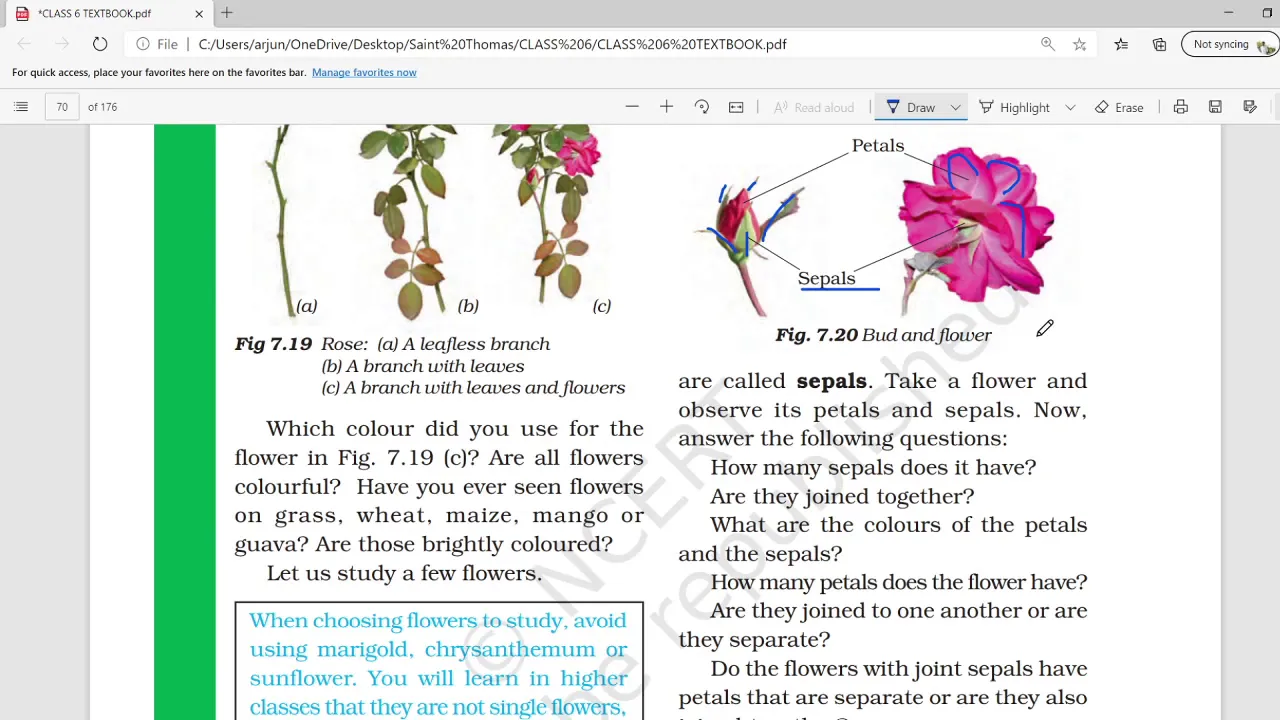Go forward with arrow button

click(x=62, y=44)
